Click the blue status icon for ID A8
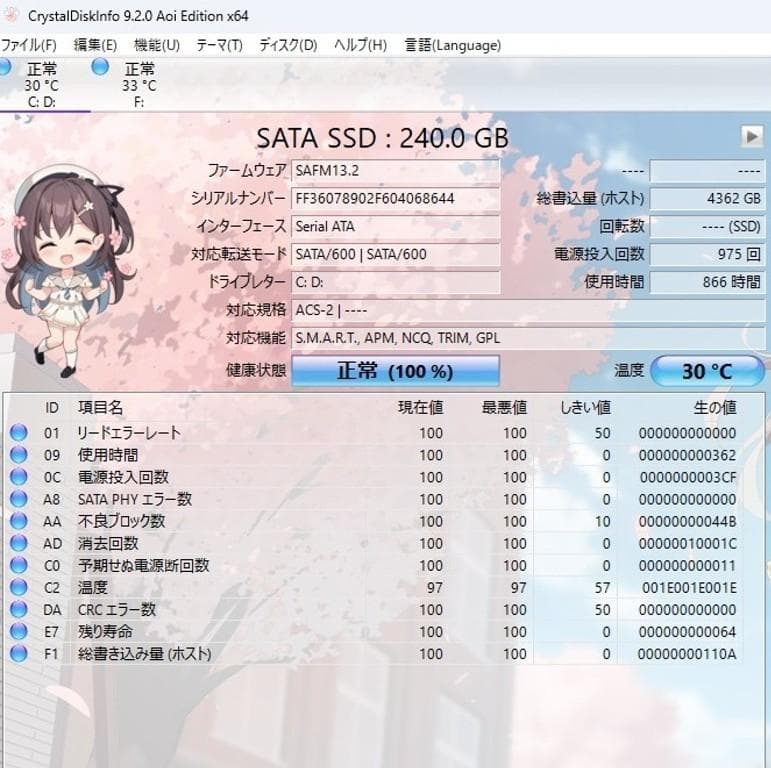Viewport: 771px width, 768px height. [19, 499]
